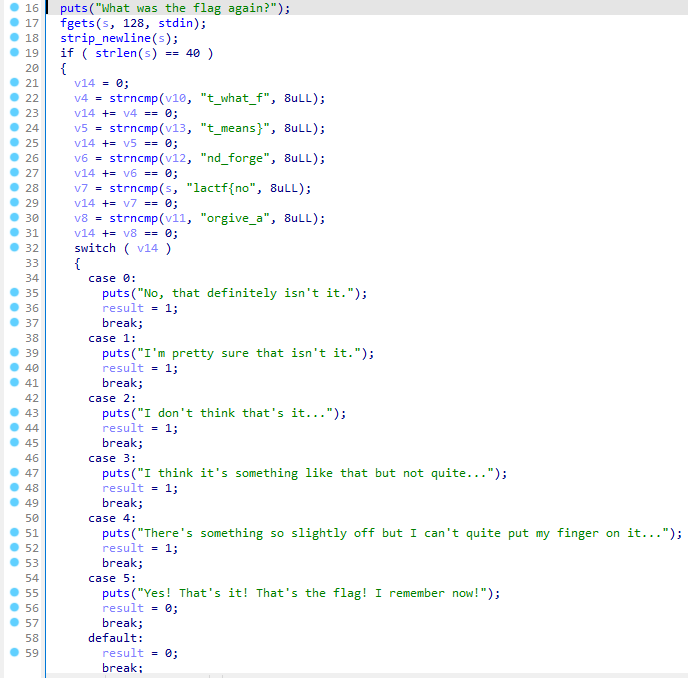
Task: Click the strlen function call
Action: 116,53
